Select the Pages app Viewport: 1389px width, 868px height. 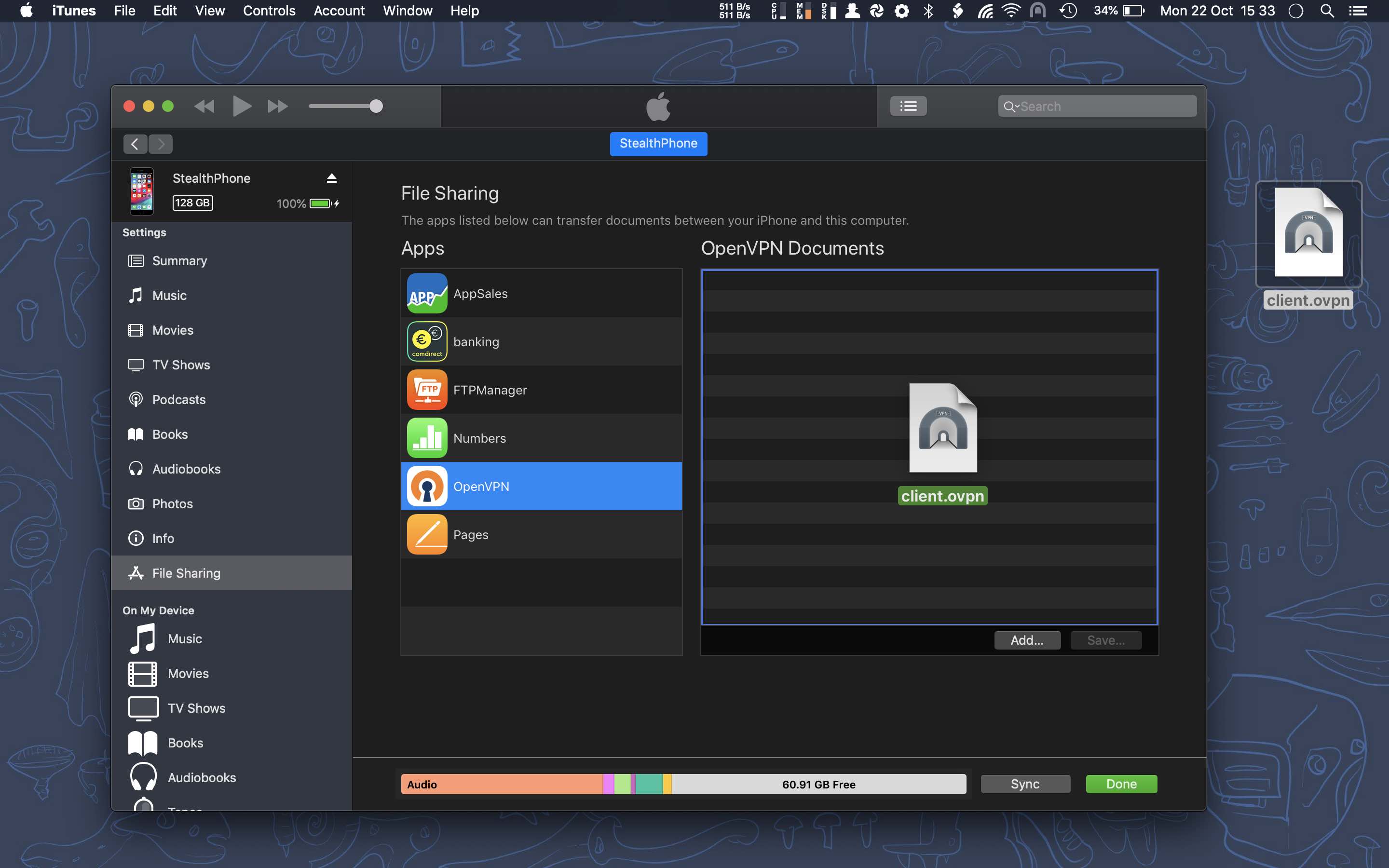(541, 534)
